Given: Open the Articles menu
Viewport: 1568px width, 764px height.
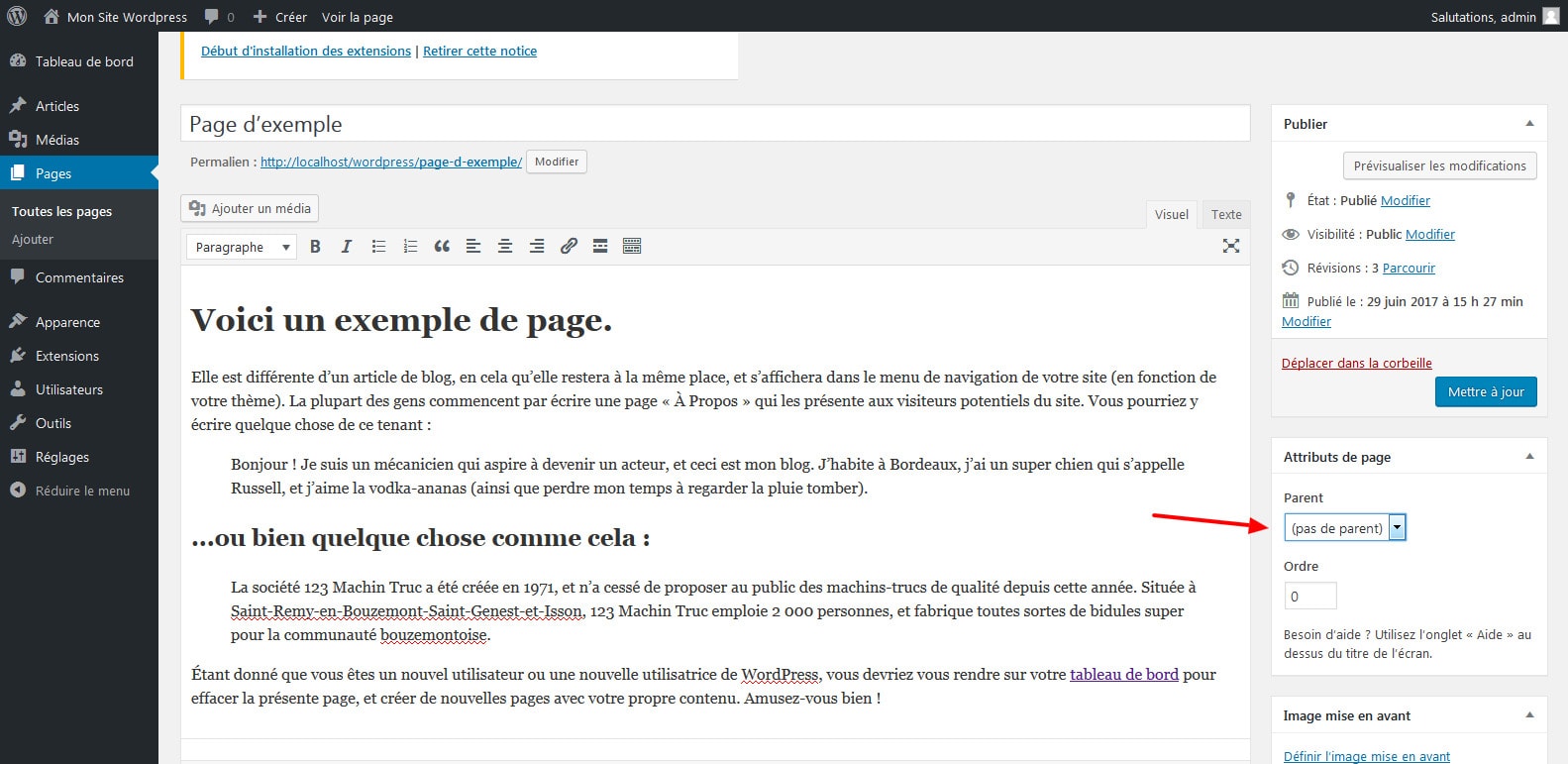Looking at the screenshot, I should tap(79, 106).
